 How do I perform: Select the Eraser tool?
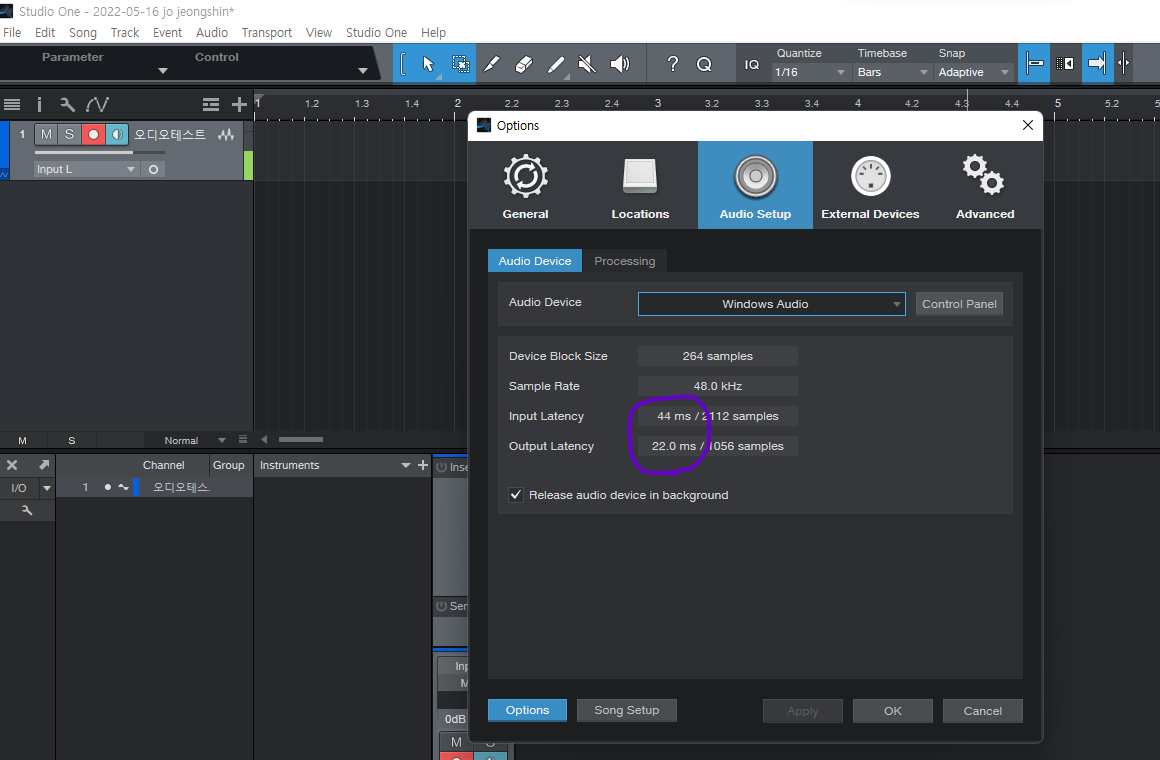(523, 64)
